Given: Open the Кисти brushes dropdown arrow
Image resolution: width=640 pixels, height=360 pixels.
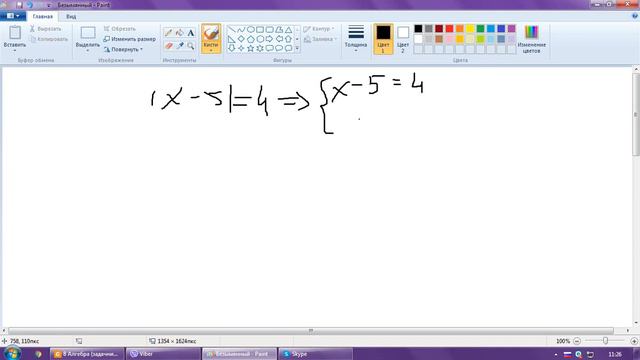Looking at the screenshot, I should coord(211,51).
